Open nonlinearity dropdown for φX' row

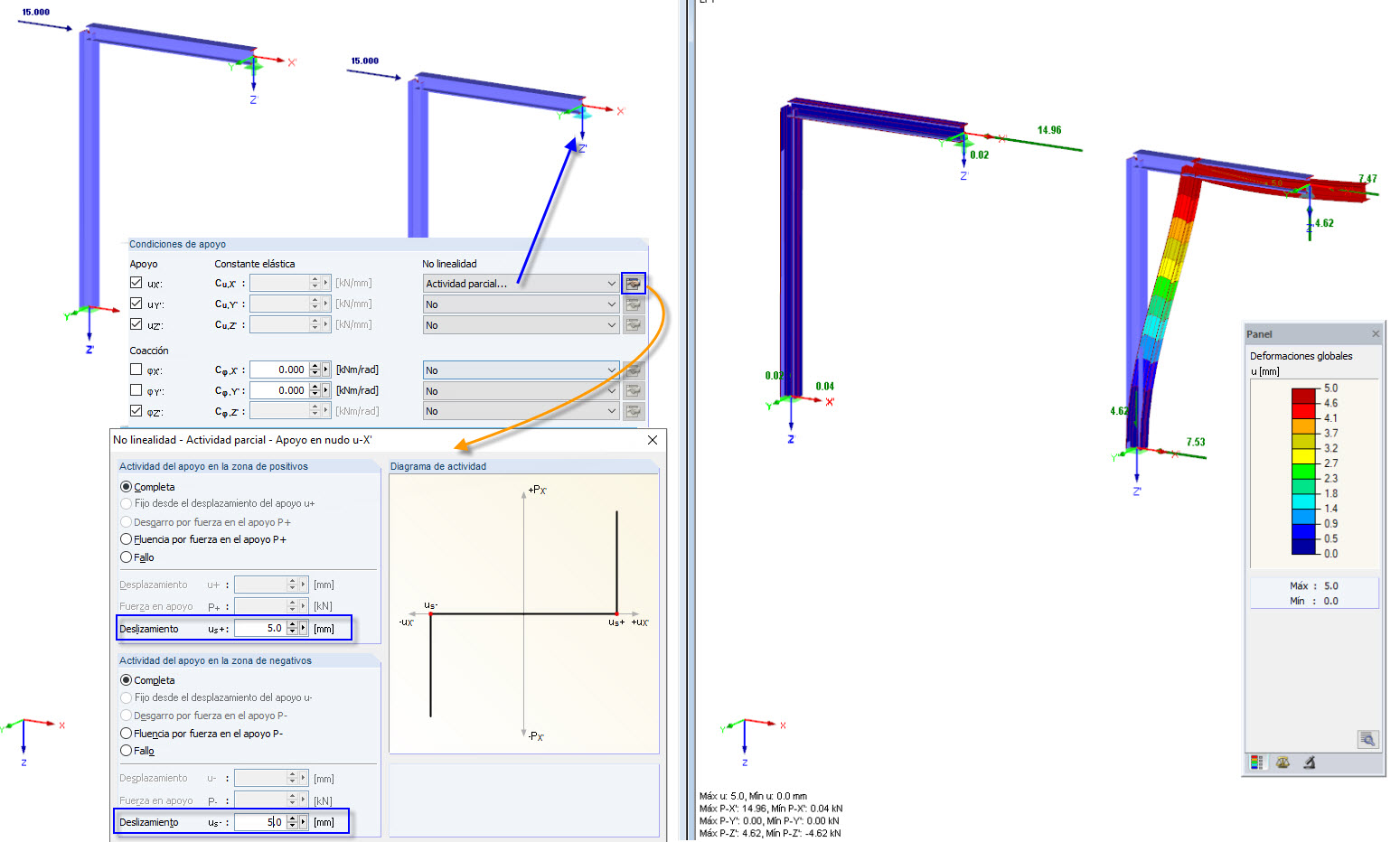click(x=521, y=370)
